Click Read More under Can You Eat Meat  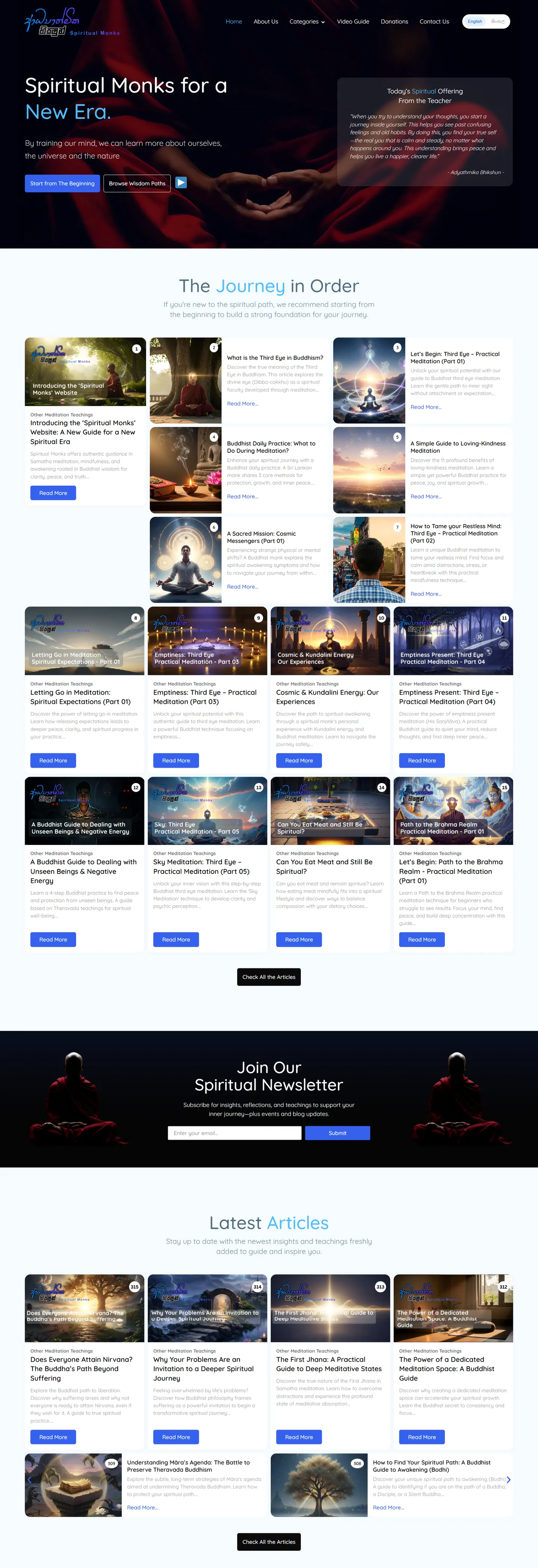pos(299,939)
